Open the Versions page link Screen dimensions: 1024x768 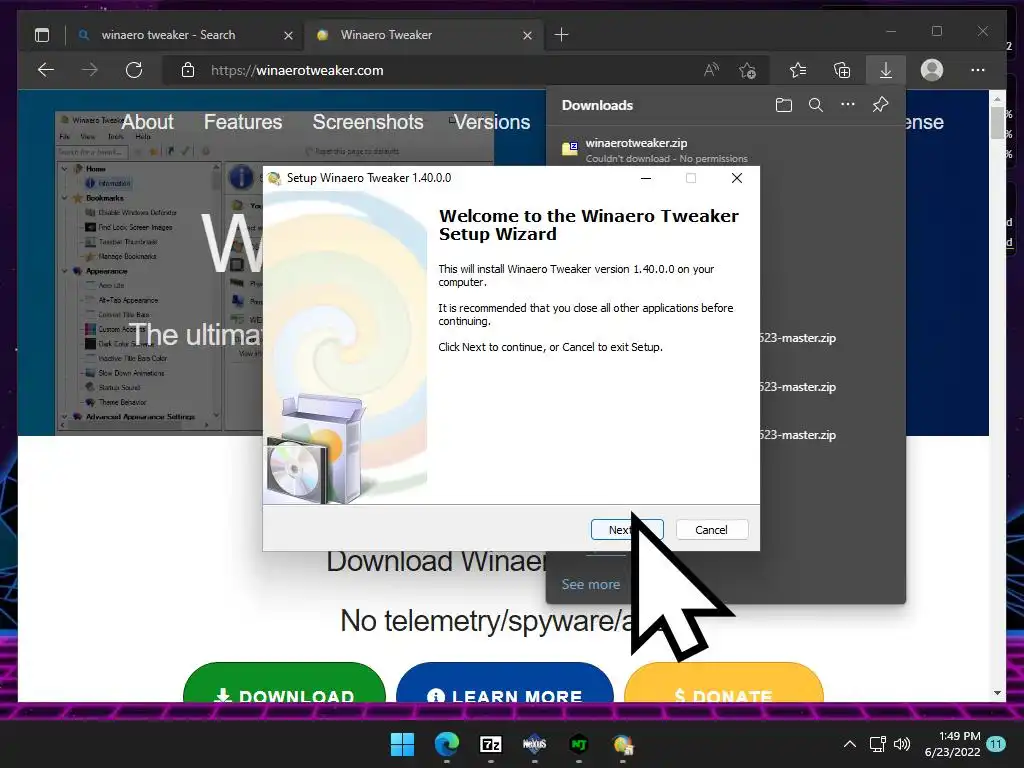click(x=492, y=122)
